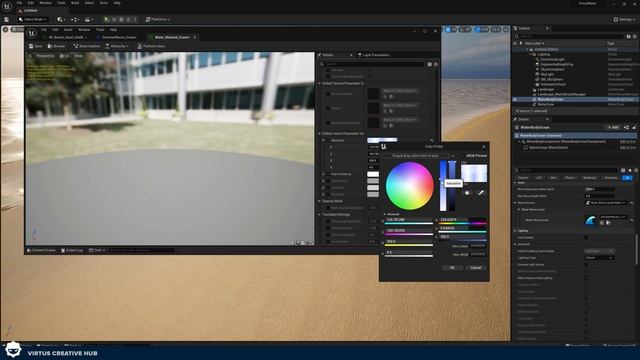Toggle the Cast Shadow checkbox

point(586,238)
